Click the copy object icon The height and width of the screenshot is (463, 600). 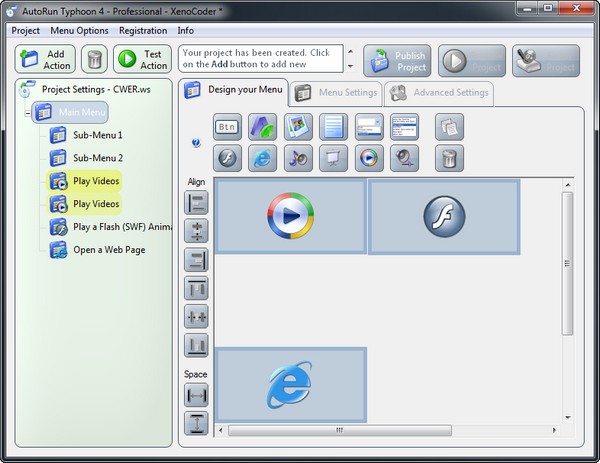449,127
